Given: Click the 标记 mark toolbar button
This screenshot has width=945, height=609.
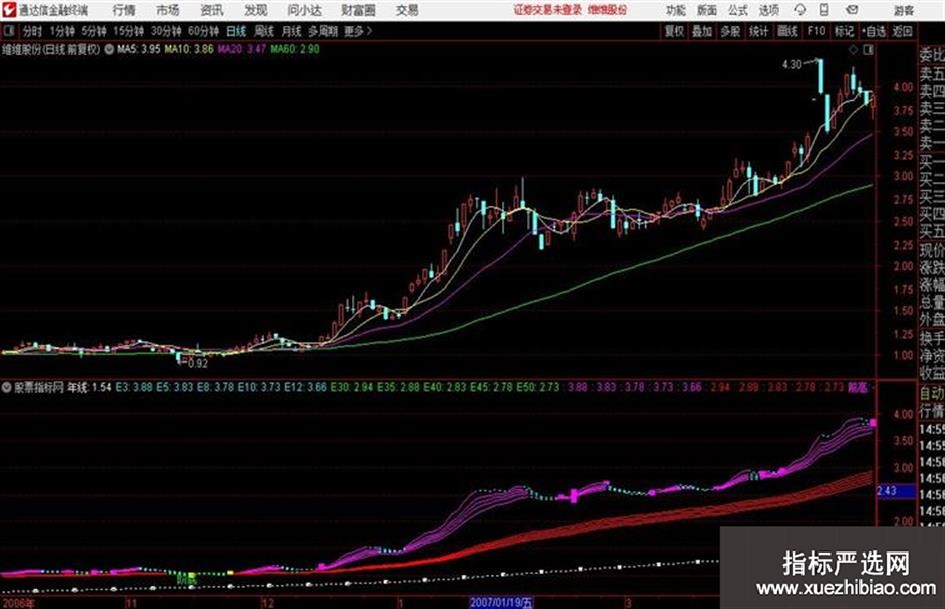Looking at the screenshot, I should click(844, 31).
